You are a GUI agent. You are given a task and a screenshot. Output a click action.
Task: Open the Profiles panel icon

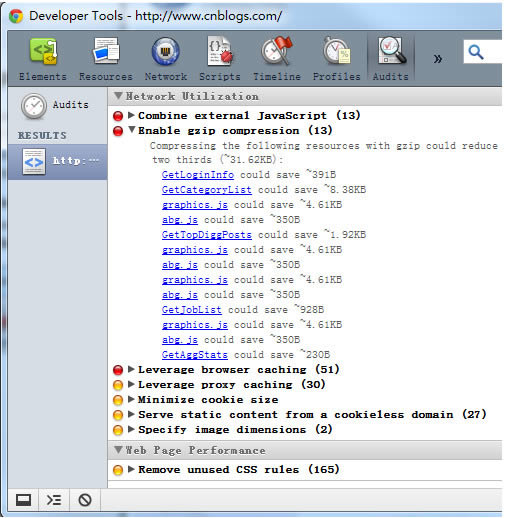(336, 51)
